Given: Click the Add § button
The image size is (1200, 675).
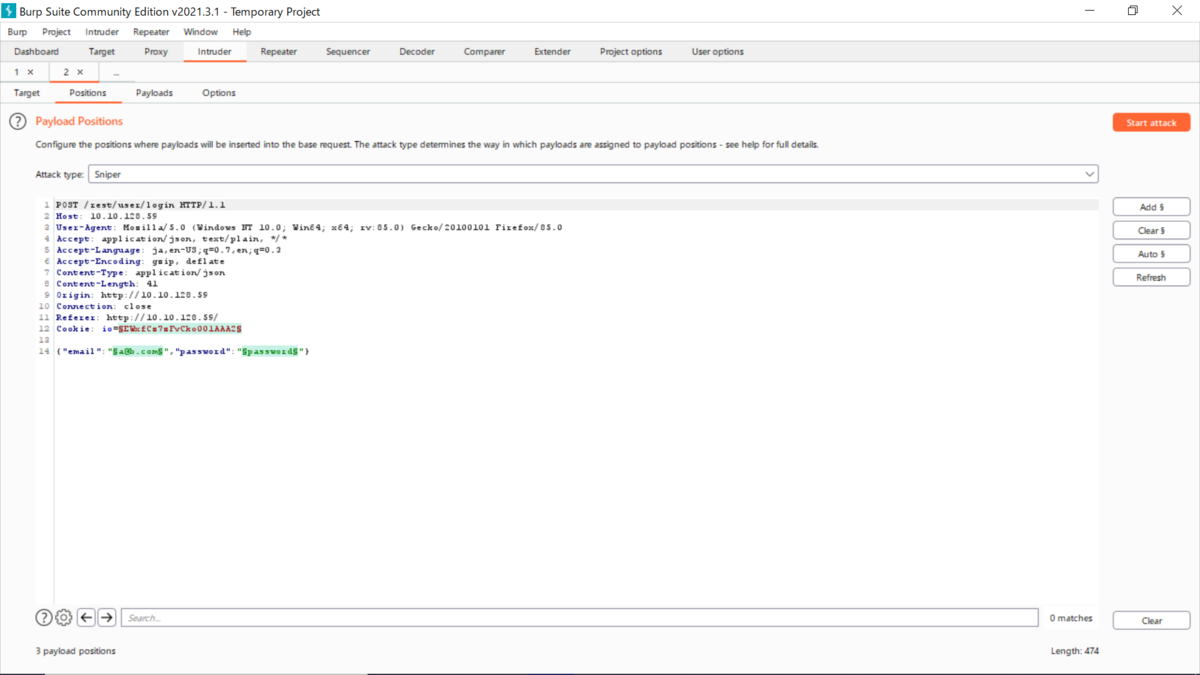Looking at the screenshot, I should (x=1151, y=207).
